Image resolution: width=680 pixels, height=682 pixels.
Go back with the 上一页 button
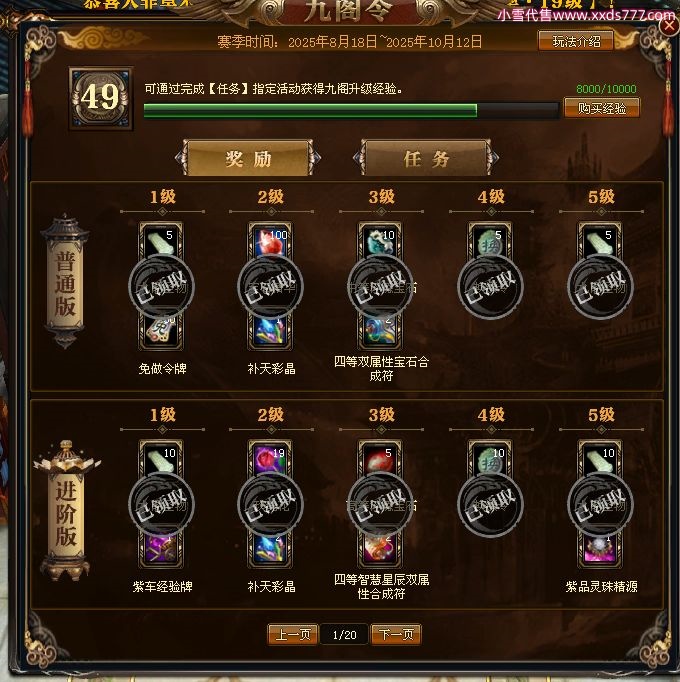[x=293, y=635]
